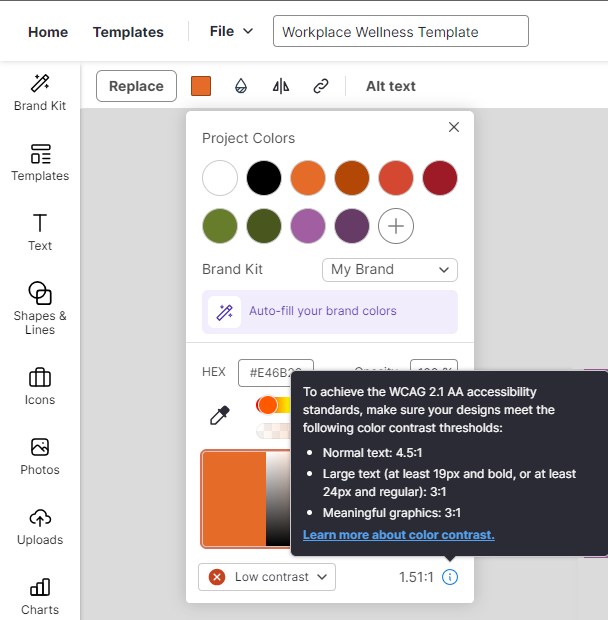Click the contrast info icon
This screenshot has width=608, height=620.
[450, 577]
